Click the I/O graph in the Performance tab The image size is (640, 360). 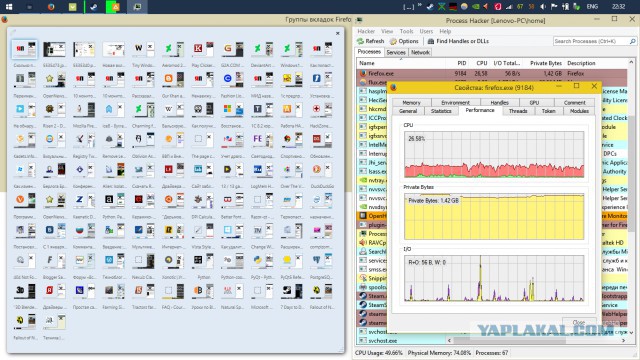494,278
